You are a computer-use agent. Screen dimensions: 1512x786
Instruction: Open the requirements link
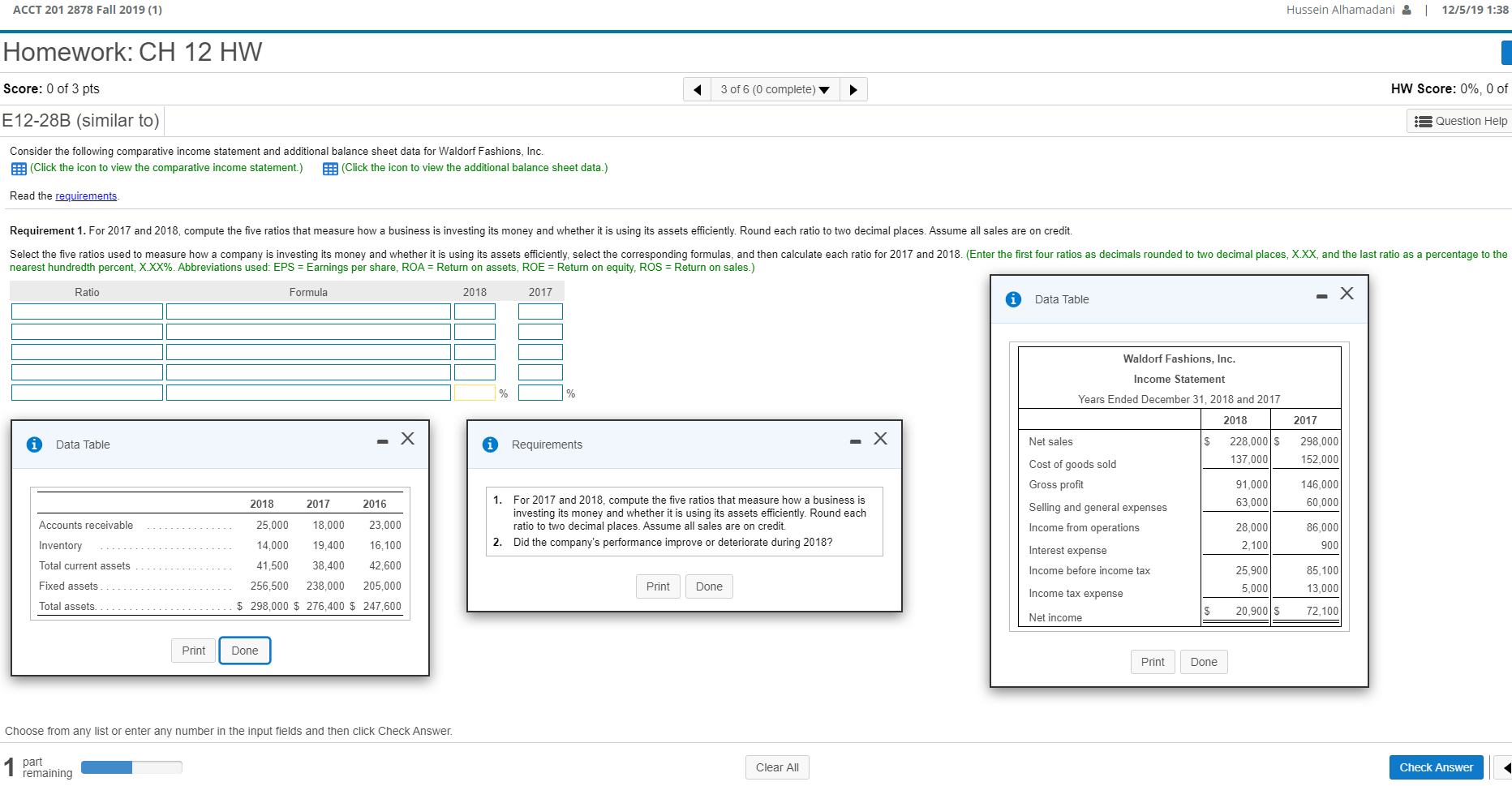tap(86, 195)
